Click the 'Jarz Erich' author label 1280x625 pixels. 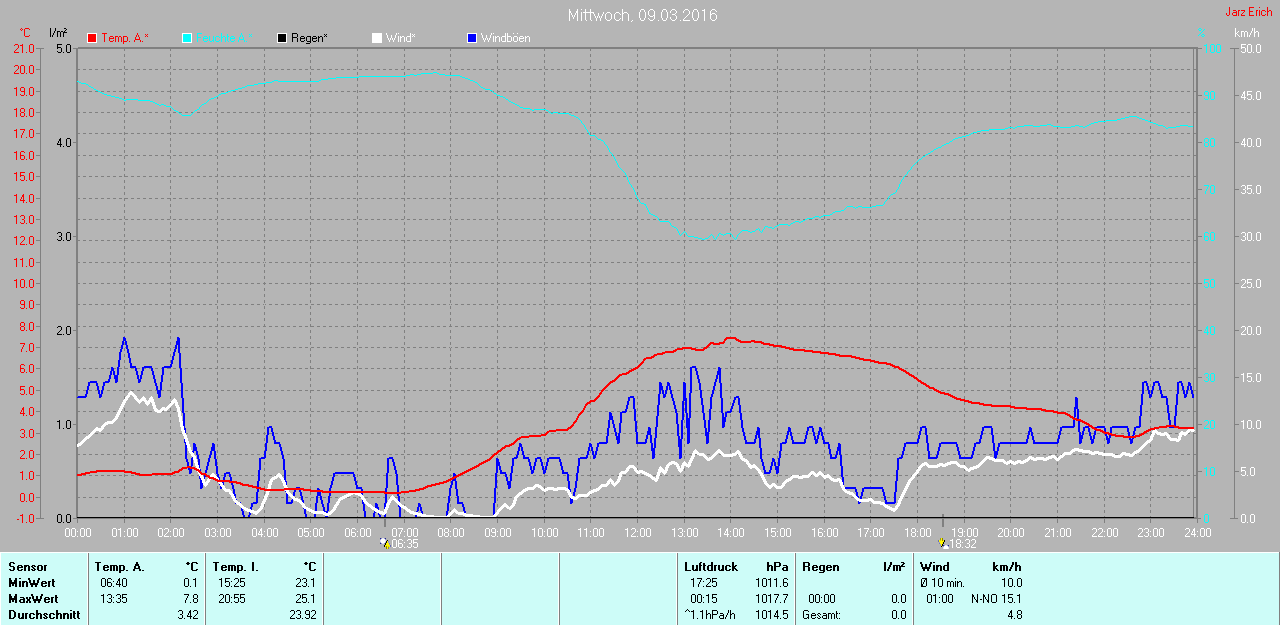1249,12
